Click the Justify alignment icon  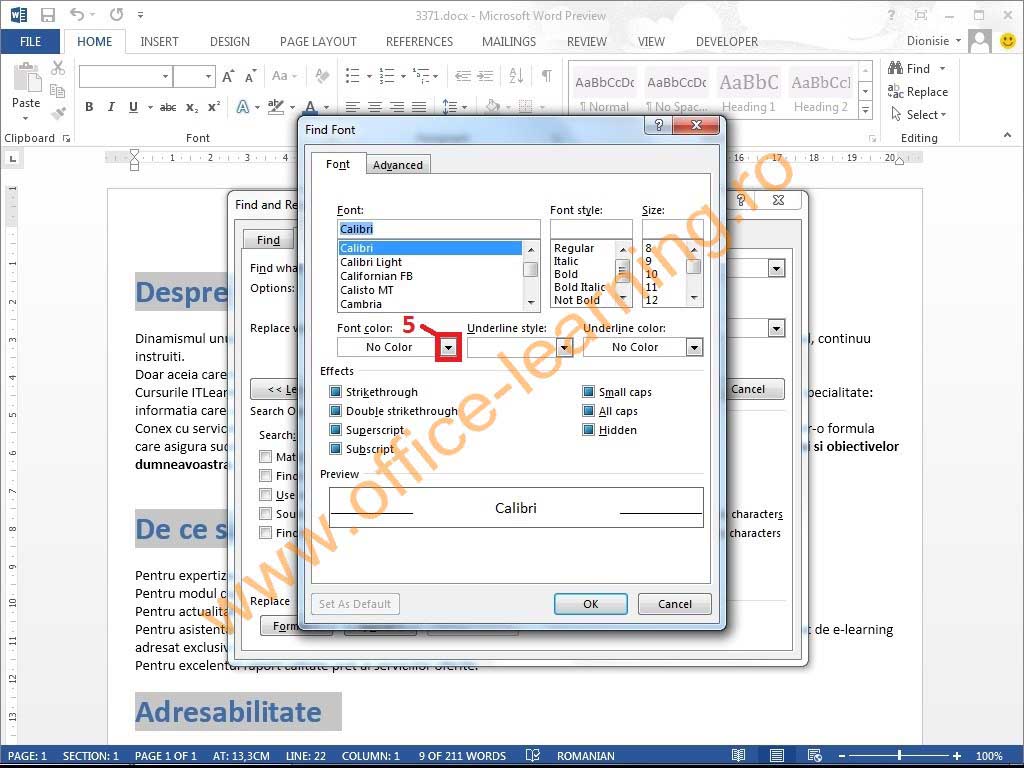click(419, 107)
